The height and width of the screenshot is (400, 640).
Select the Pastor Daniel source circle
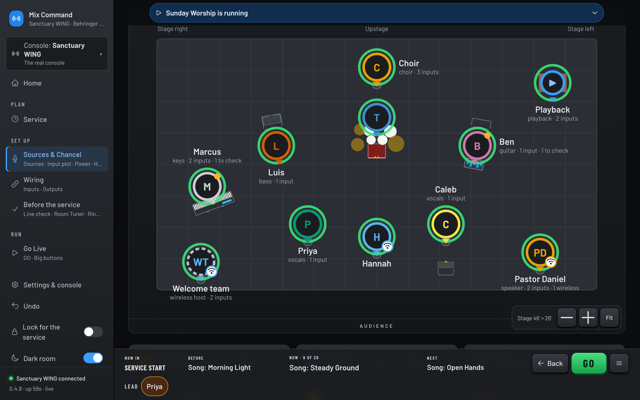[540, 253]
